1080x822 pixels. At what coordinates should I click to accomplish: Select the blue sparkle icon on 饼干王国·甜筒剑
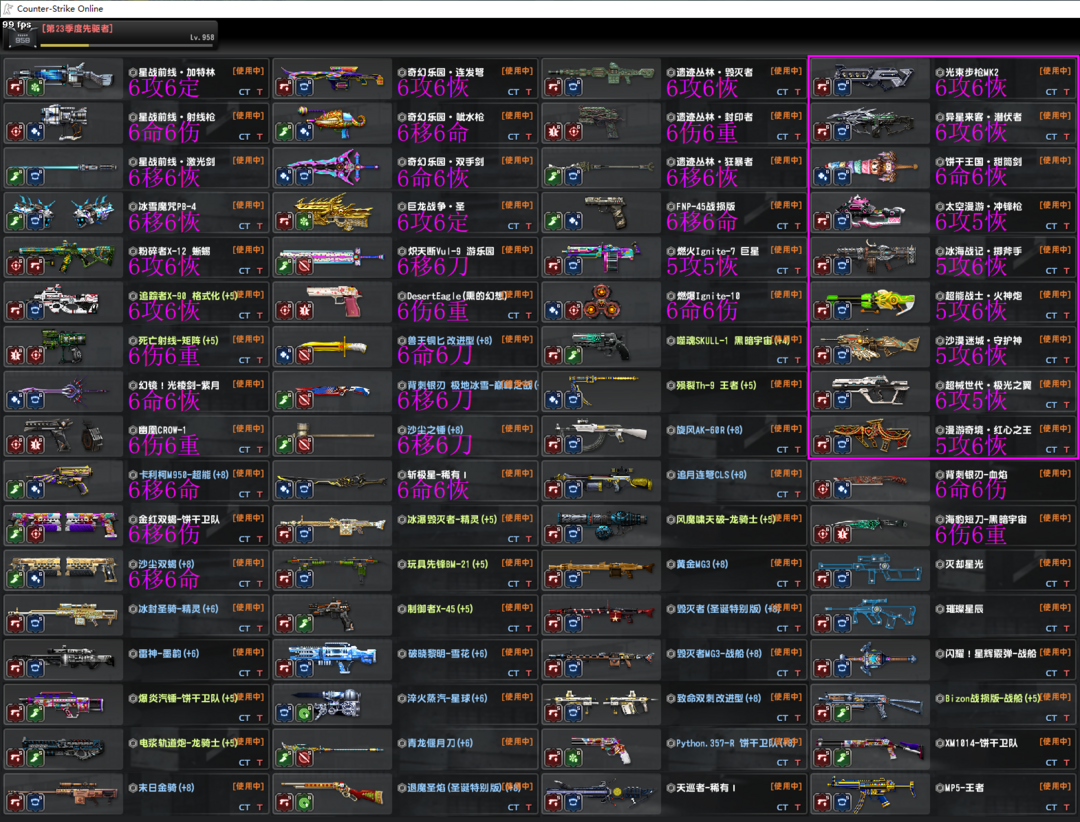pos(822,177)
